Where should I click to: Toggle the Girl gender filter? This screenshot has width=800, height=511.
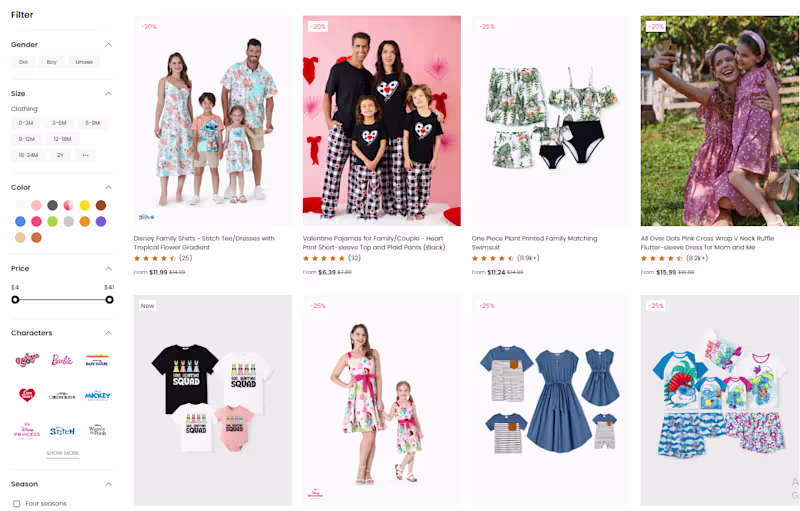point(23,62)
